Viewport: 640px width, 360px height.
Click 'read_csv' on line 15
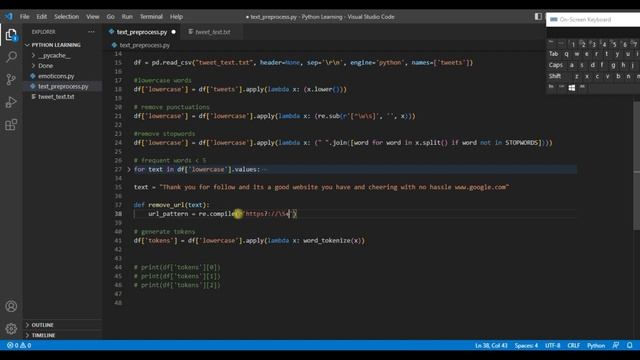[x=177, y=62]
